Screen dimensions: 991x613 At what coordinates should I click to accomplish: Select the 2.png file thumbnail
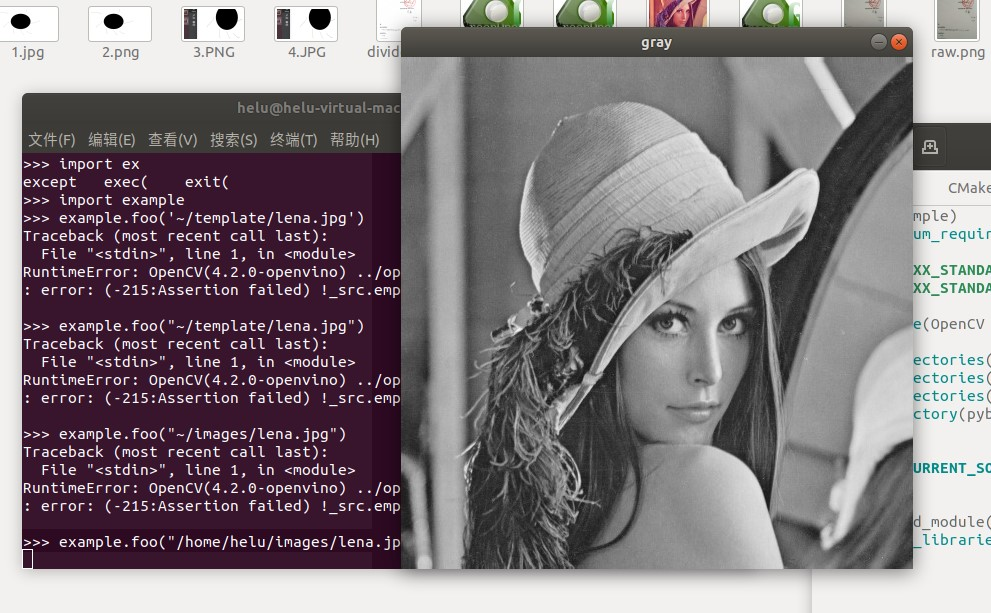point(120,23)
